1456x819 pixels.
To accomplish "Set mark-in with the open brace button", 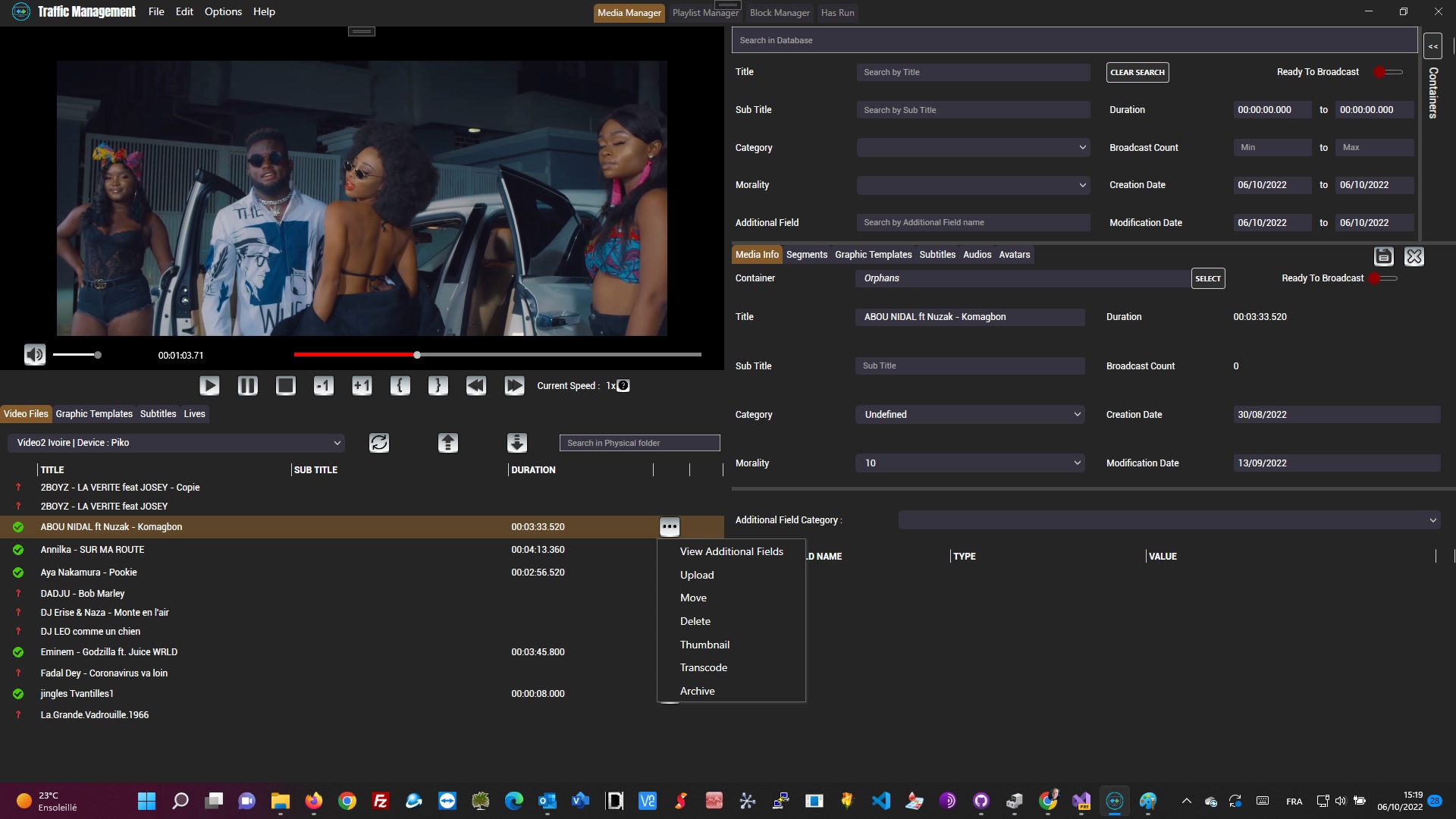I will [400, 386].
